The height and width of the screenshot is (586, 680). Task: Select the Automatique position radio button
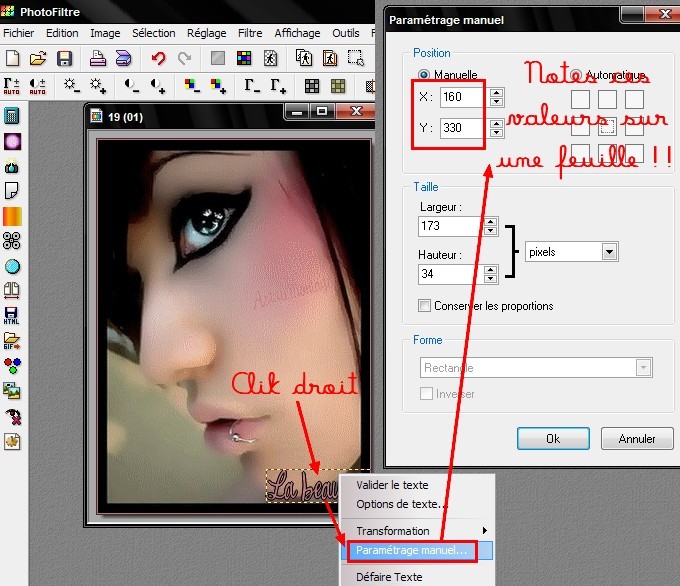click(576, 75)
